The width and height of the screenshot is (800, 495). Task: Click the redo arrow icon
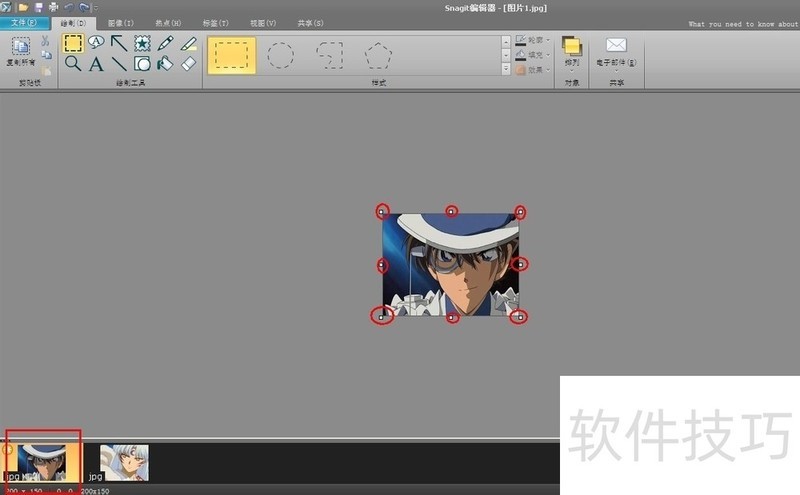84,7
